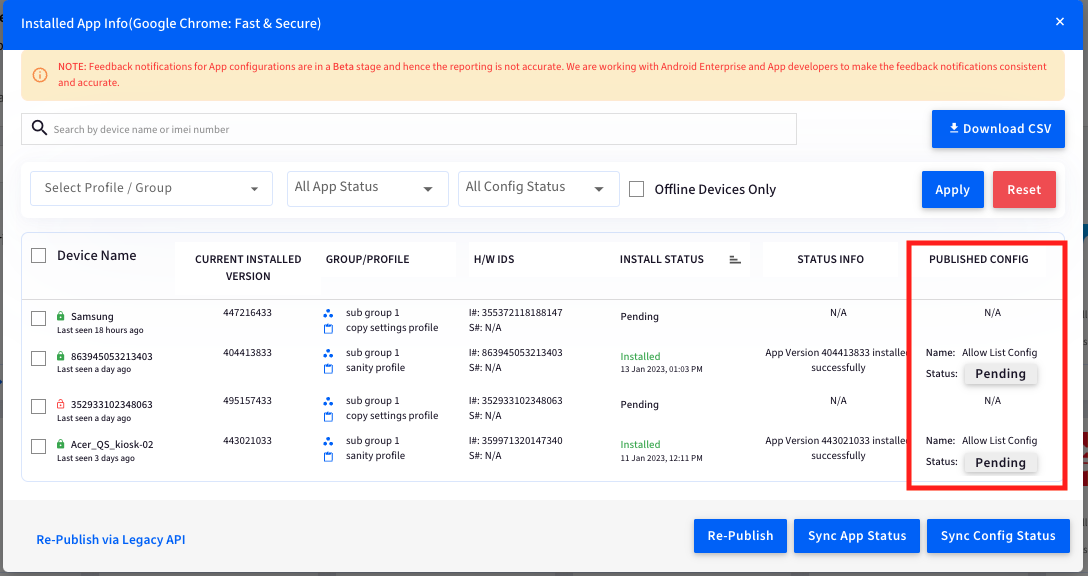
Task: Click Installed status dated 11 Jan 2023
Action: click(640, 444)
